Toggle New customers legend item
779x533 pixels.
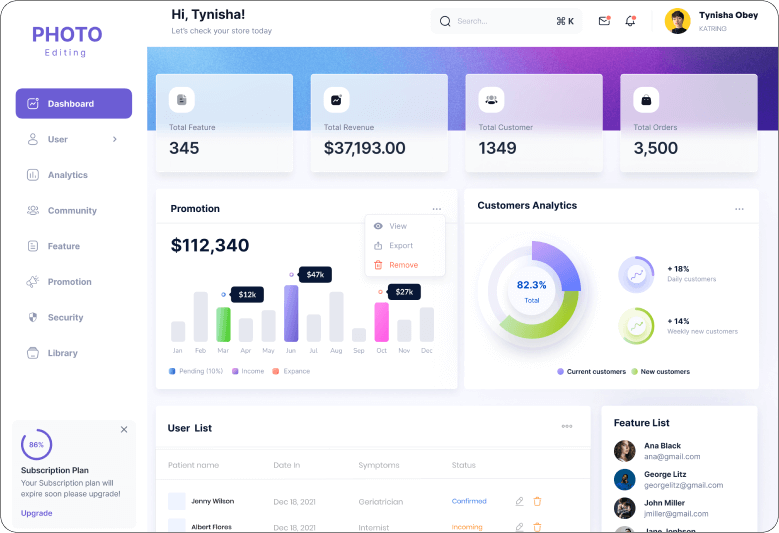pos(660,372)
